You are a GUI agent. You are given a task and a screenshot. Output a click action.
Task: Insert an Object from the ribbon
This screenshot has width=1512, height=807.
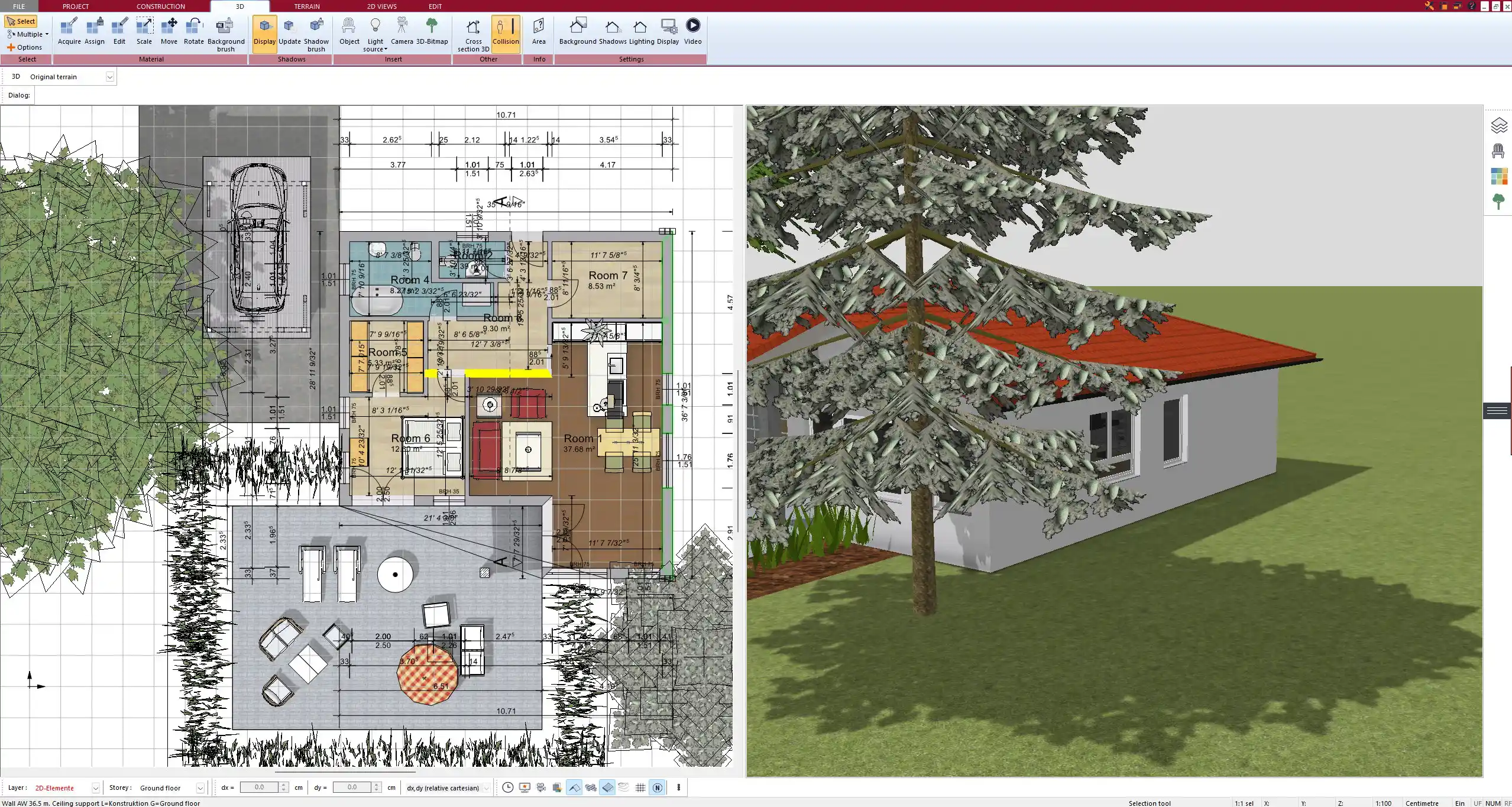click(349, 32)
